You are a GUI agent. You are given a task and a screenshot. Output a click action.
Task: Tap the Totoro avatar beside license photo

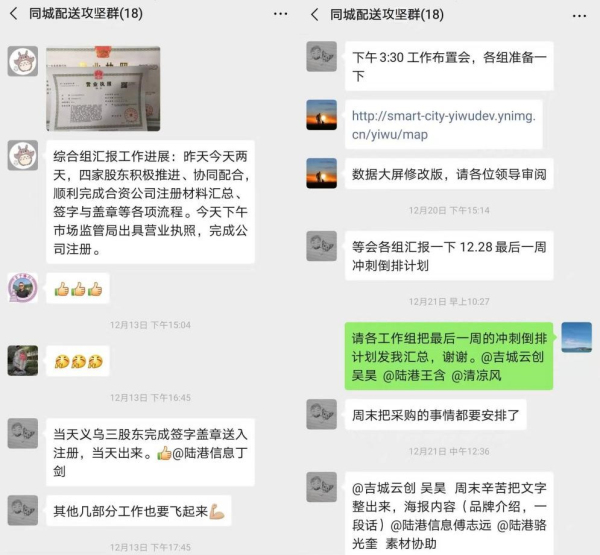[x=23, y=61]
